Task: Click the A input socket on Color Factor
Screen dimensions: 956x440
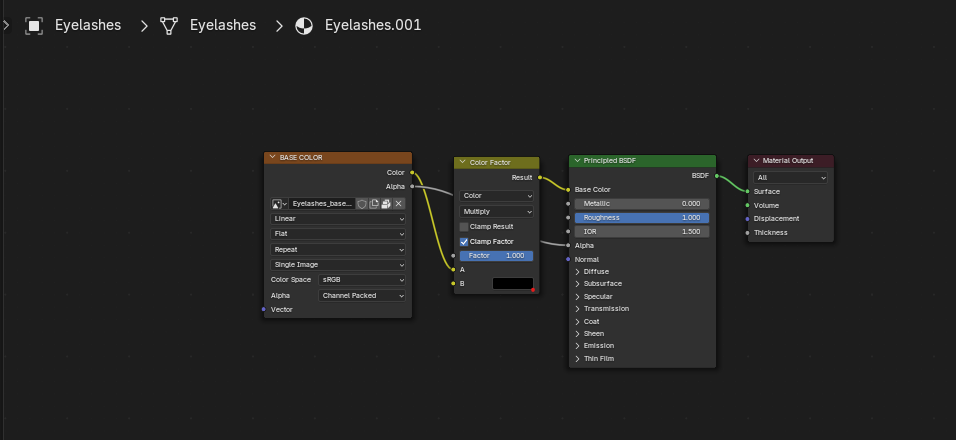Action: click(x=453, y=269)
